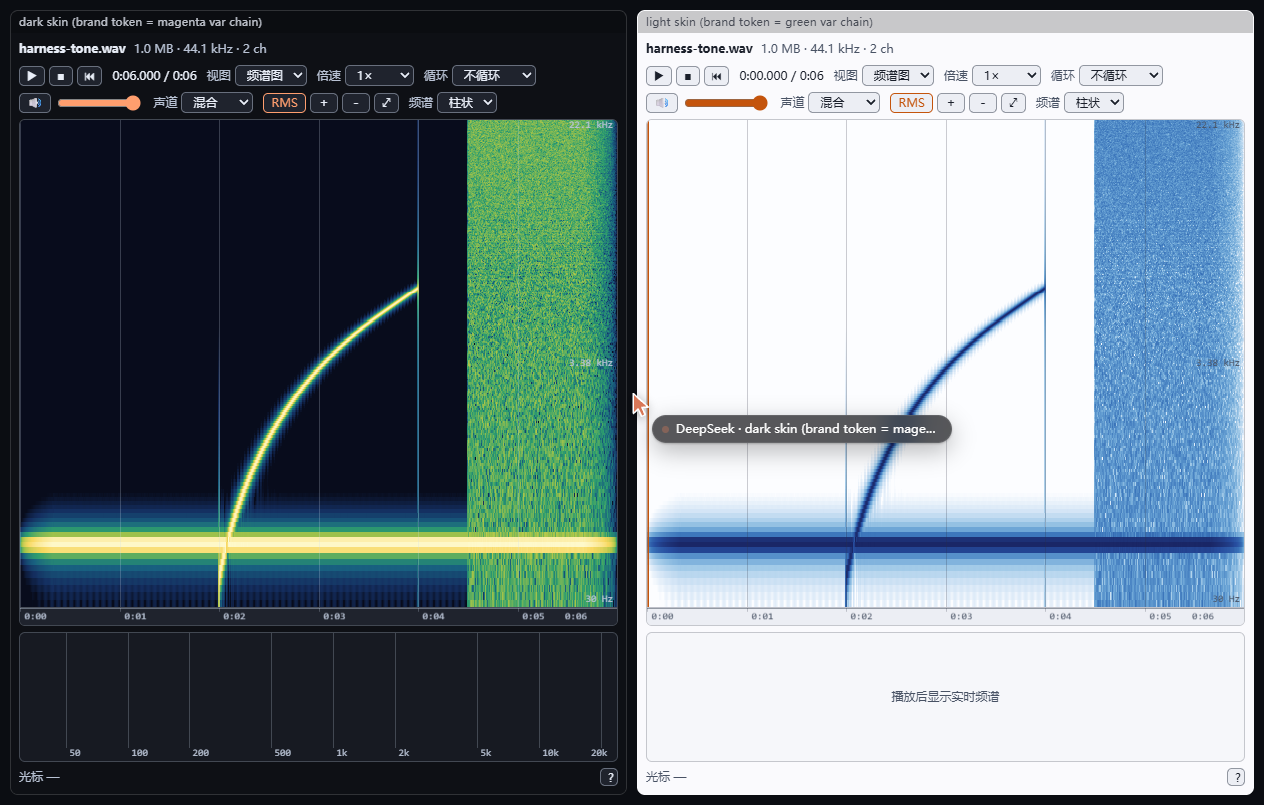Open the 声道 dropdown in dark skin player
Viewport: 1264px width, 805px height.
pos(217,102)
